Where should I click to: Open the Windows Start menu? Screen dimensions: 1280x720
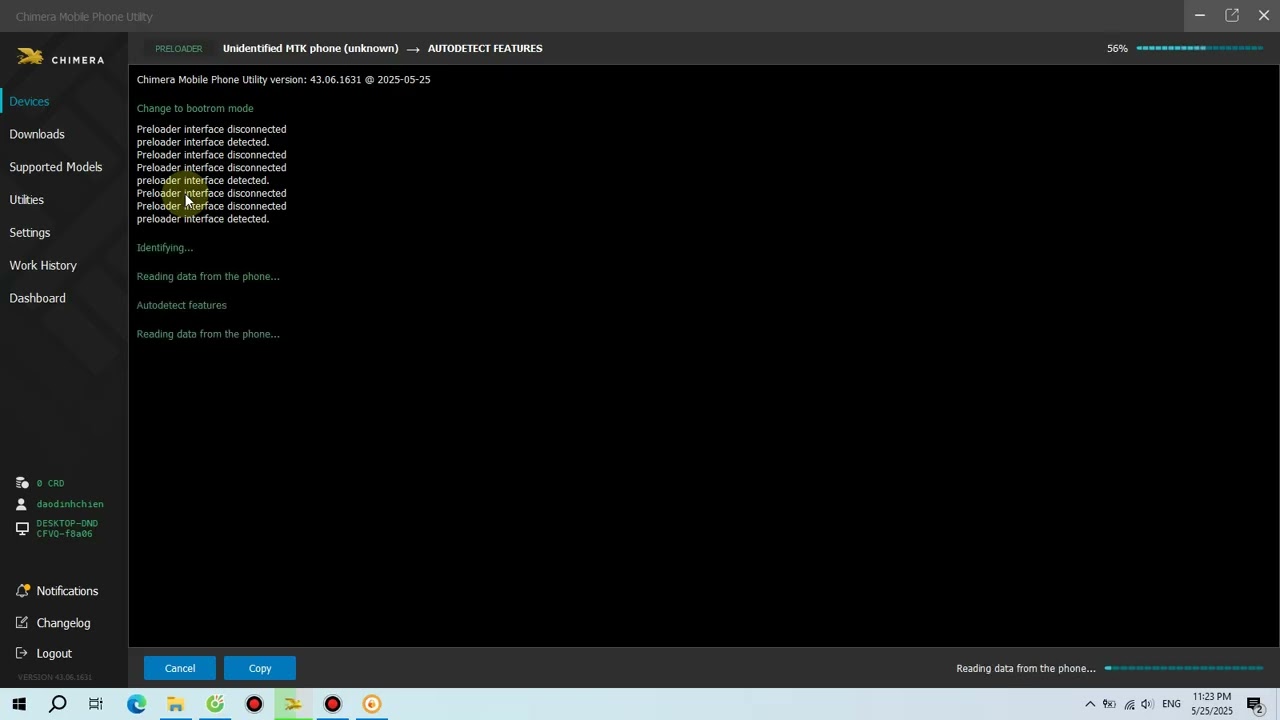pyautogui.click(x=19, y=704)
